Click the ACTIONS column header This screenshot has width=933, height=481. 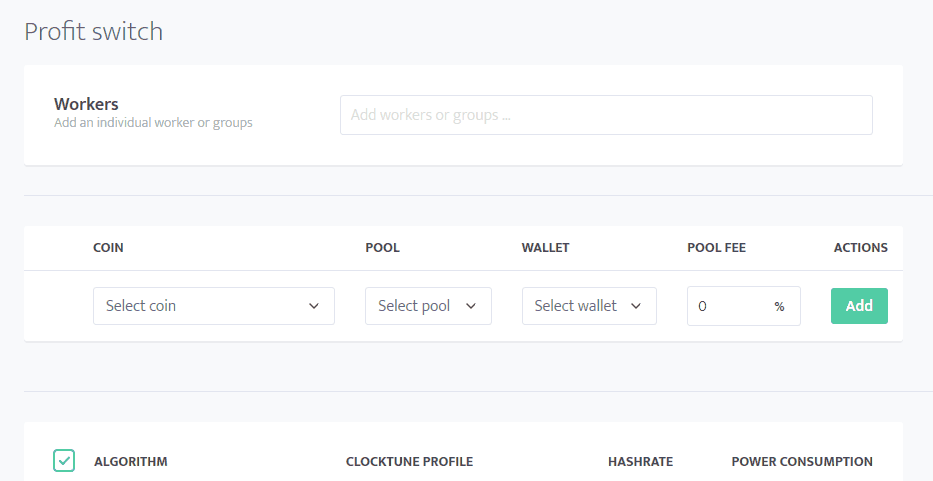860,248
